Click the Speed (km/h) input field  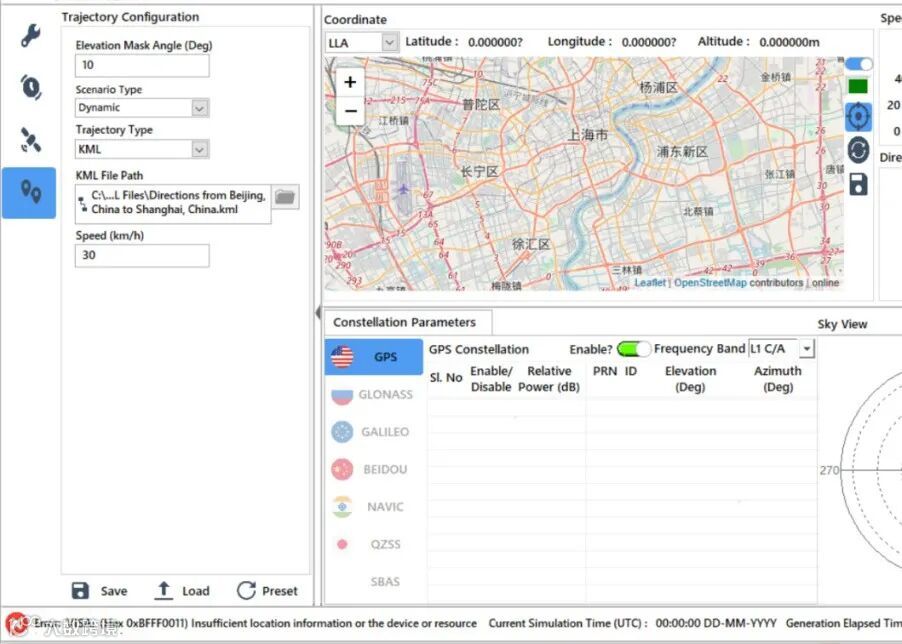point(142,255)
